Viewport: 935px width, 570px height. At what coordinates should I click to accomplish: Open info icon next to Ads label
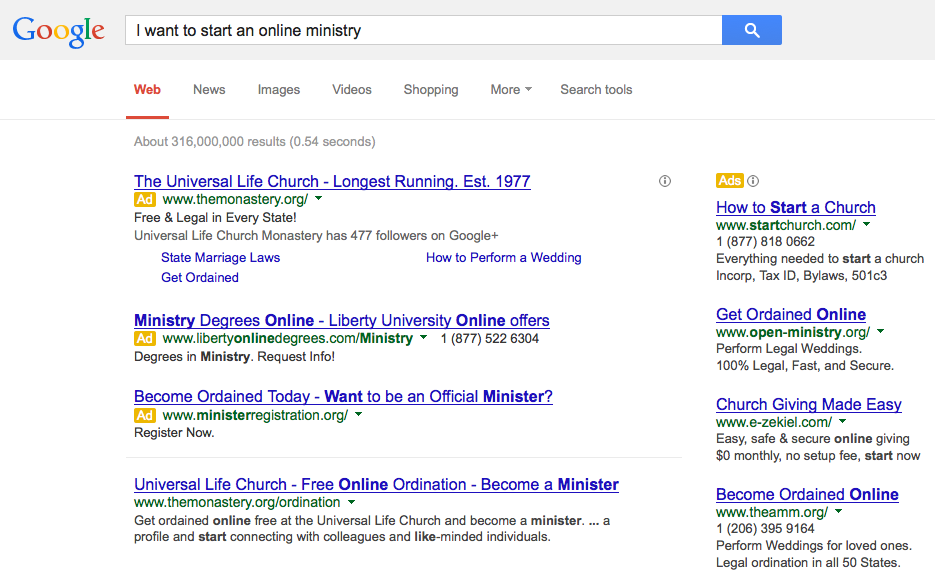tap(753, 181)
